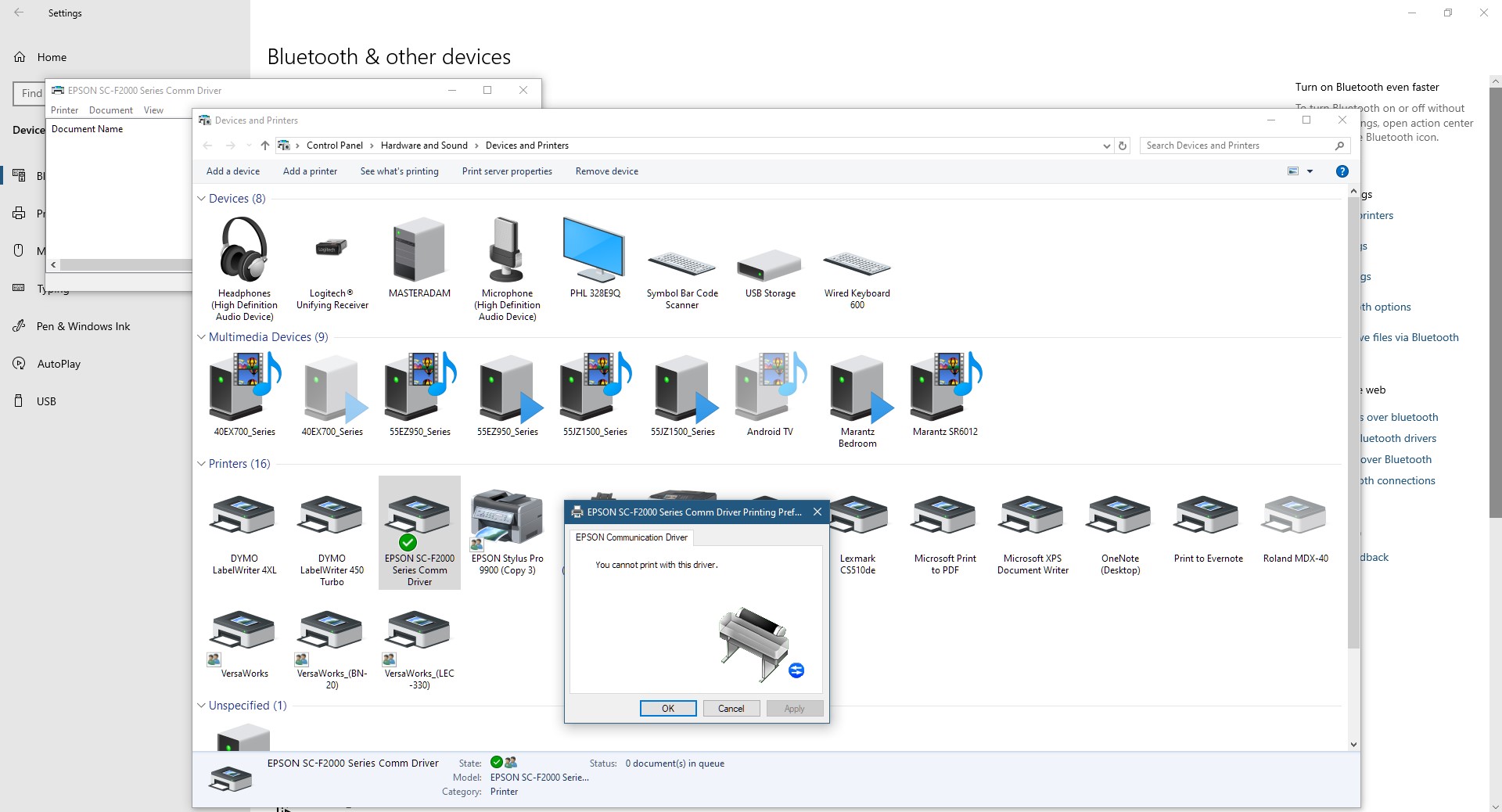Select the OneNote (Desktop) printer

click(x=1120, y=536)
